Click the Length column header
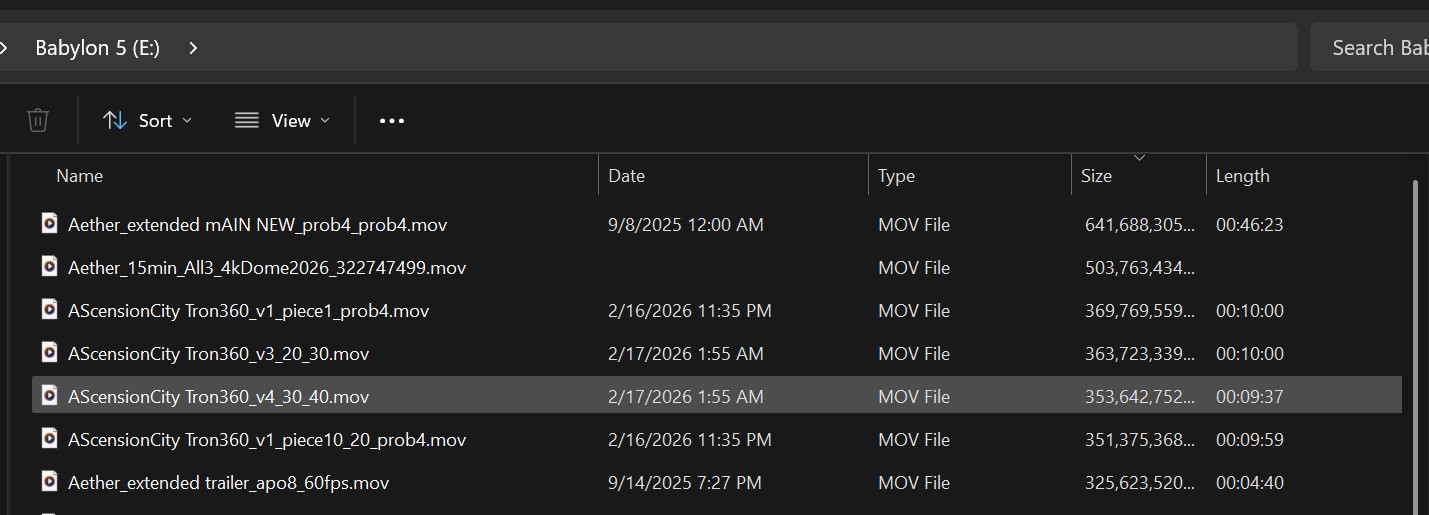1429x515 pixels. tap(1242, 176)
